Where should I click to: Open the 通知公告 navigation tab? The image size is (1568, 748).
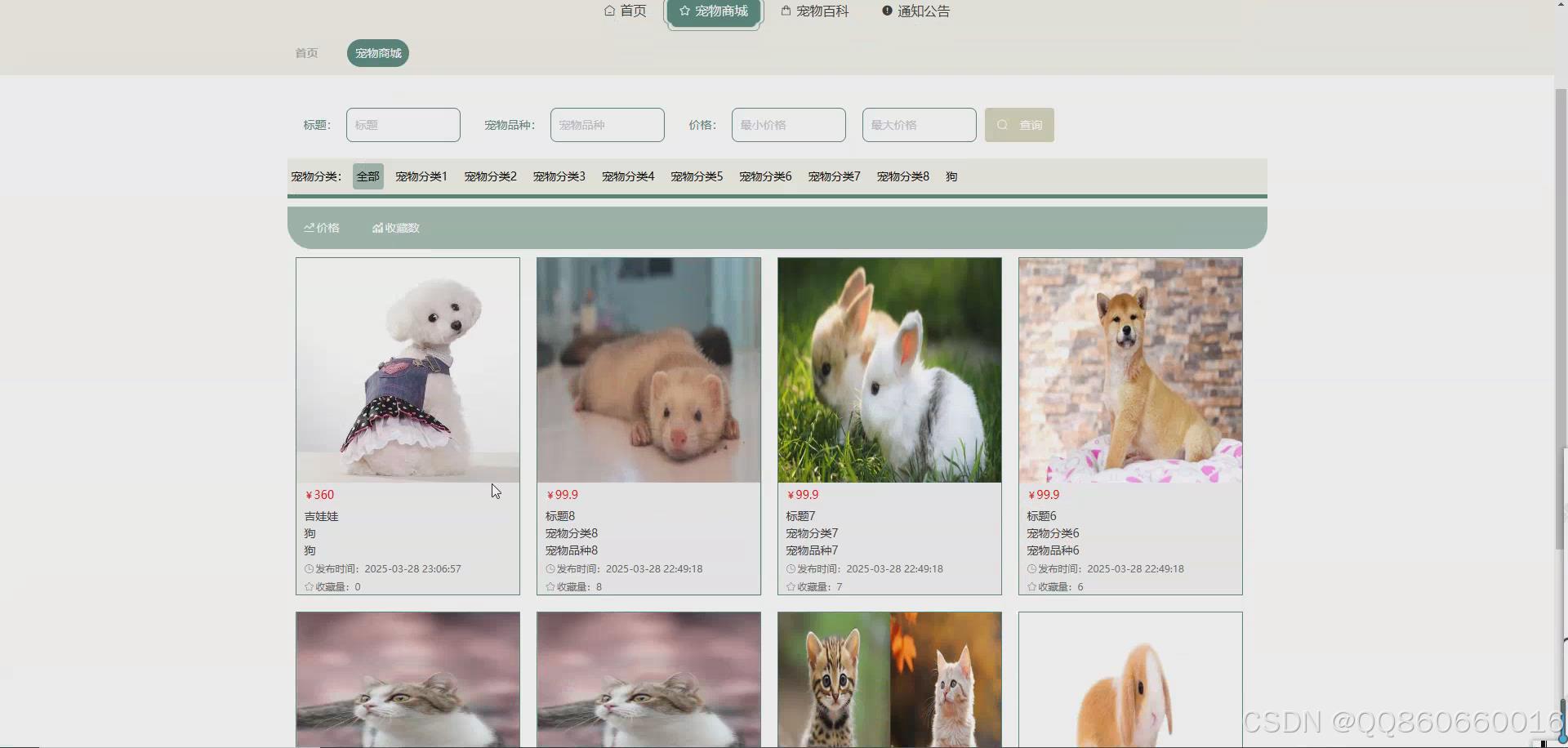916,11
